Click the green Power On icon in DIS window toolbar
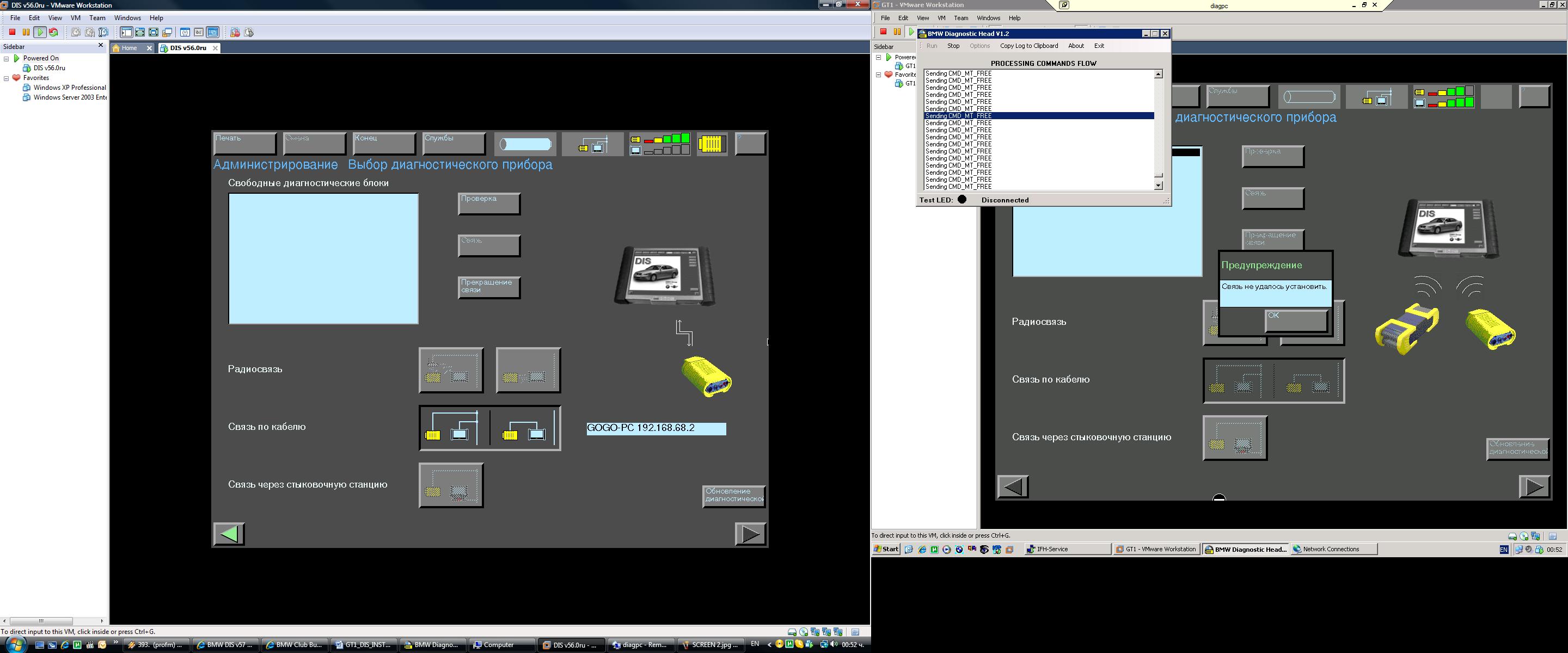 40,32
